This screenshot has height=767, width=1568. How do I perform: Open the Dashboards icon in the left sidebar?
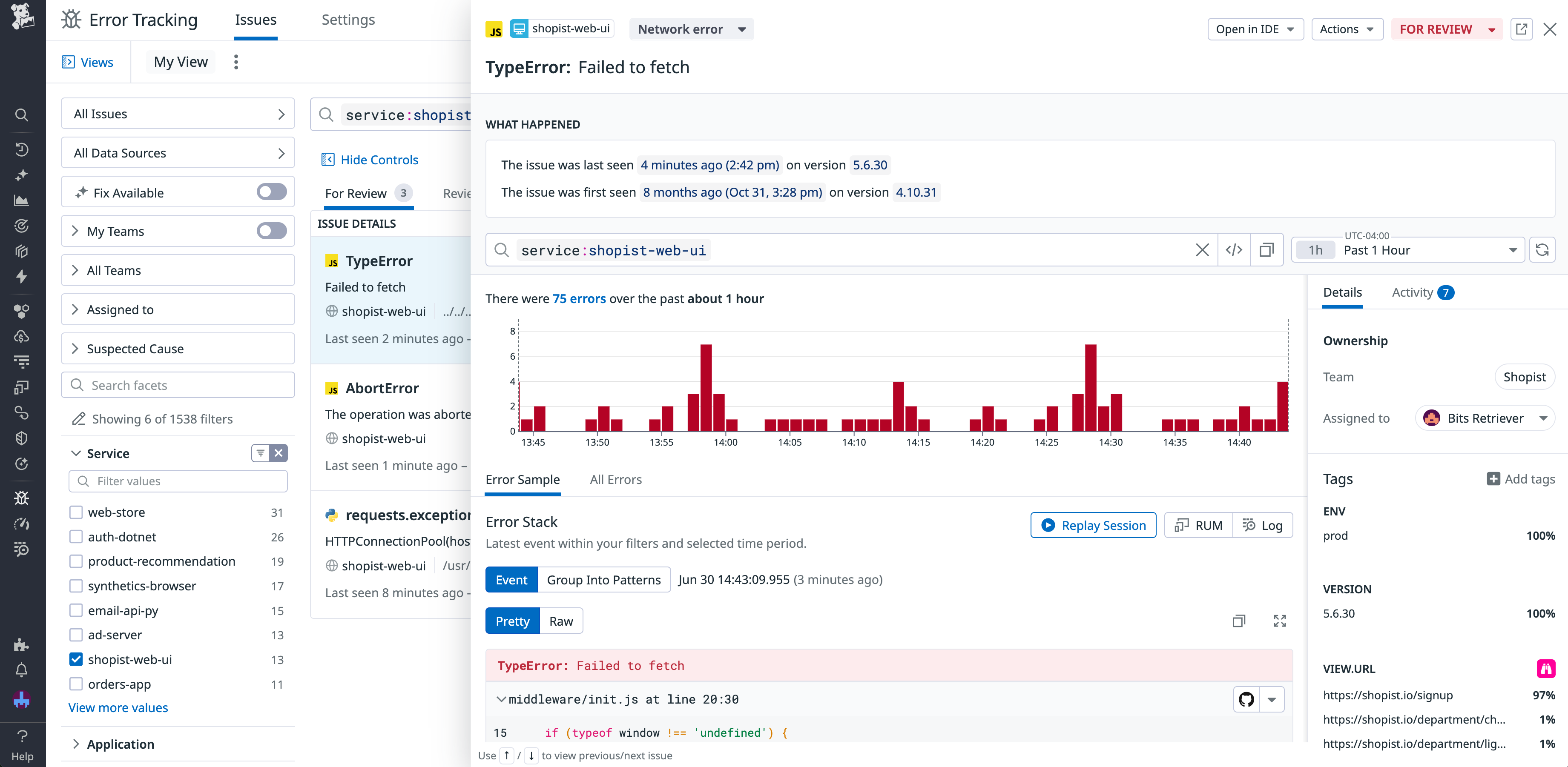click(x=22, y=200)
